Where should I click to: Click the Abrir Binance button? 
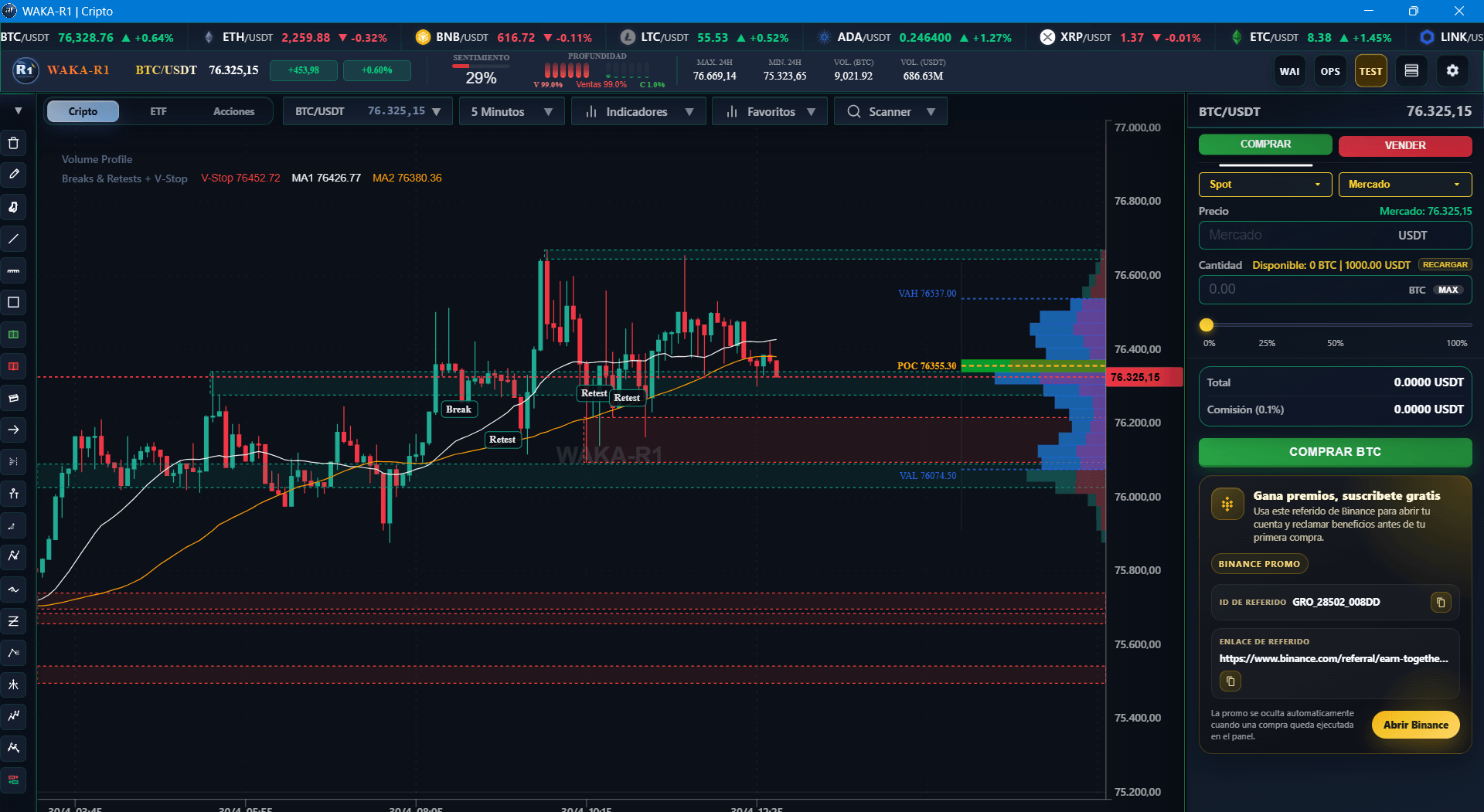coord(1415,725)
